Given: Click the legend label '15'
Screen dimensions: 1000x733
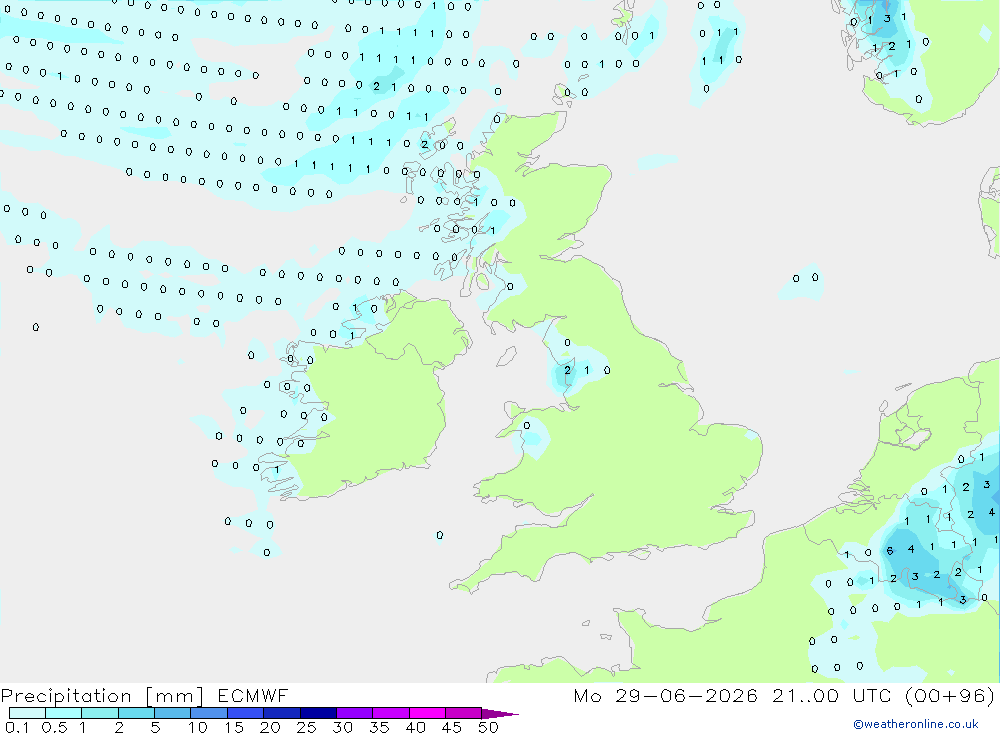Looking at the screenshot, I should click(x=234, y=727).
